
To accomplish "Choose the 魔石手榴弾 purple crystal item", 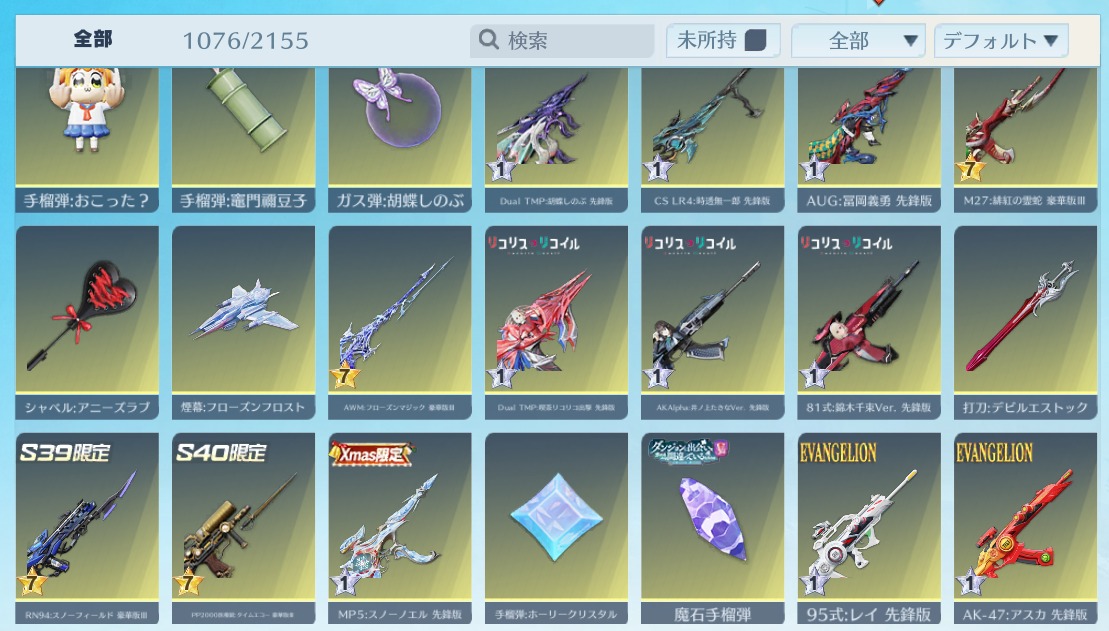I will [x=712, y=528].
